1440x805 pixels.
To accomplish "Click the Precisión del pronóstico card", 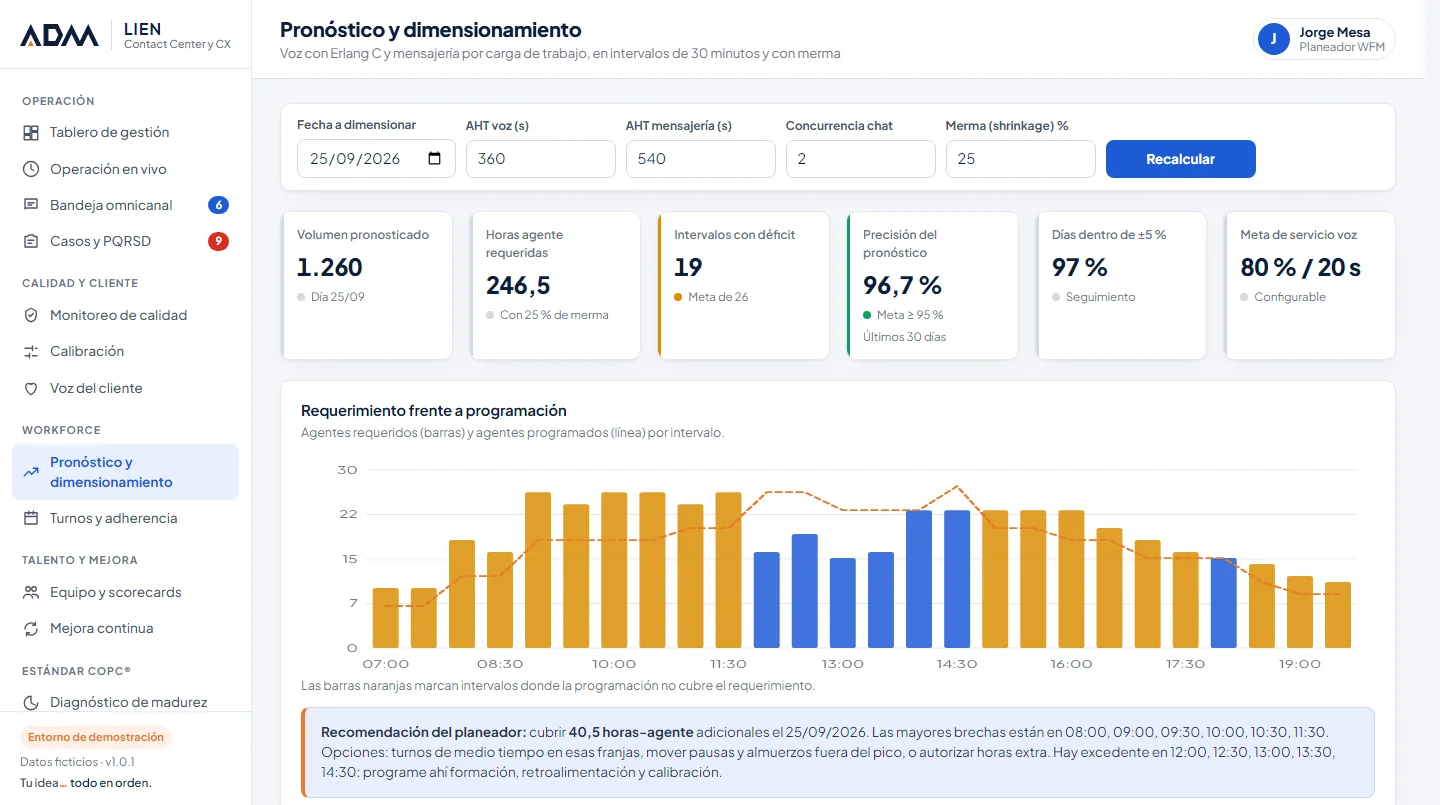I will 932,285.
